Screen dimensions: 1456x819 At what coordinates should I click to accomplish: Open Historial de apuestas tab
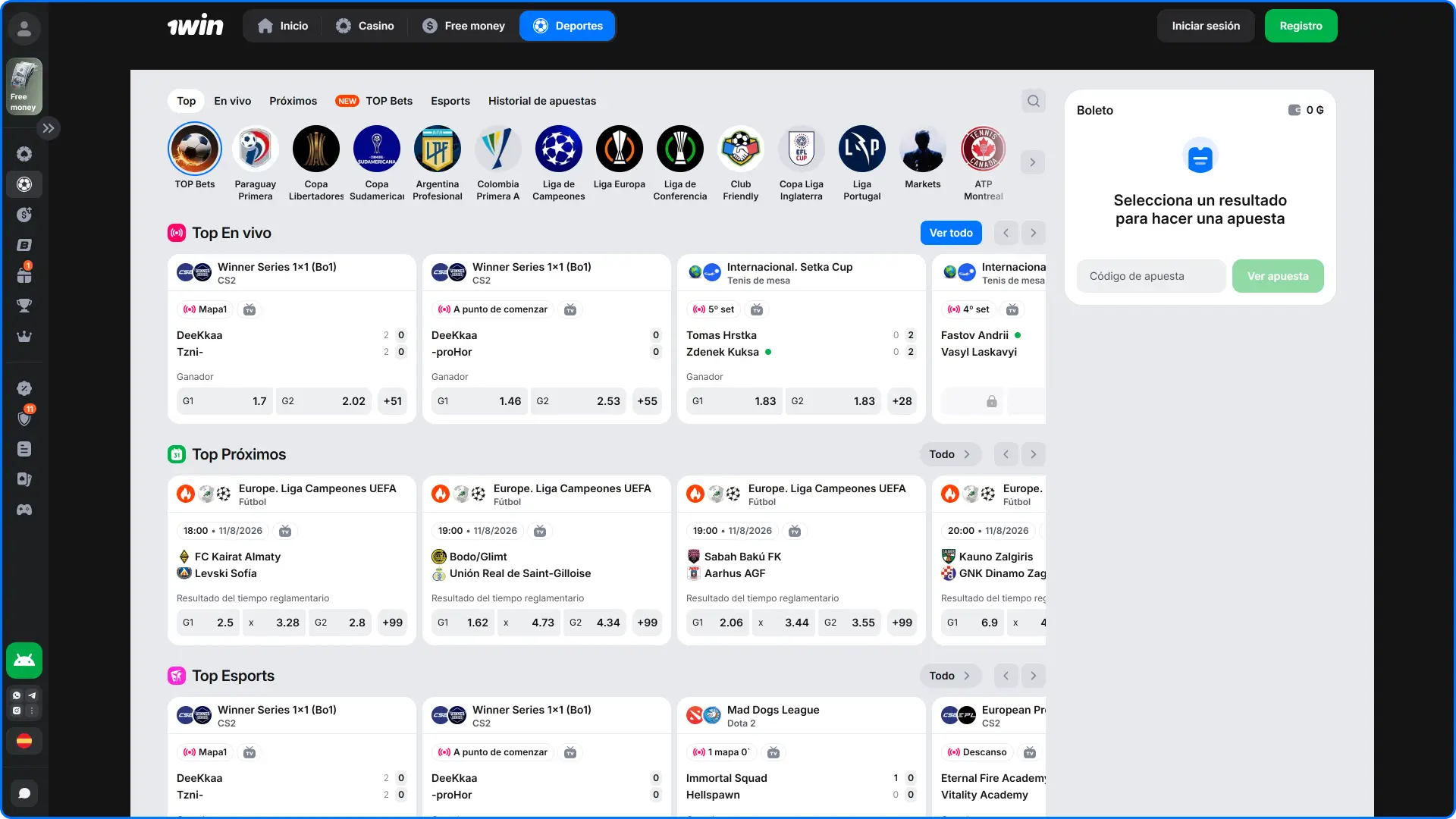pyautogui.click(x=542, y=101)
